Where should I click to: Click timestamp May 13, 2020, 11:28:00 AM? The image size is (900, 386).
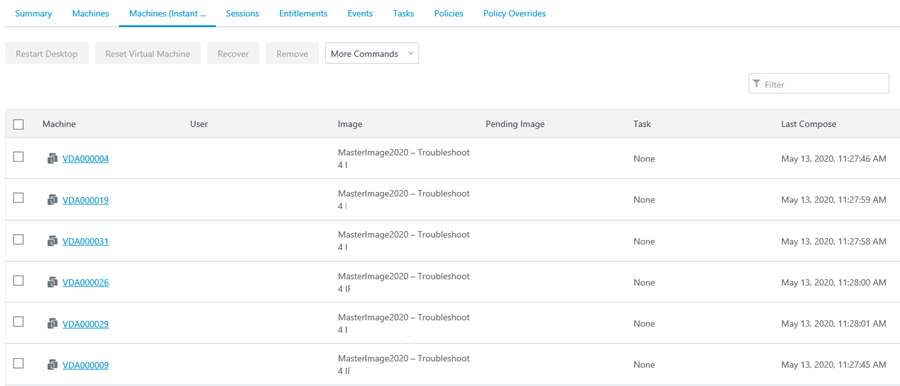click(x=833, y=283)
